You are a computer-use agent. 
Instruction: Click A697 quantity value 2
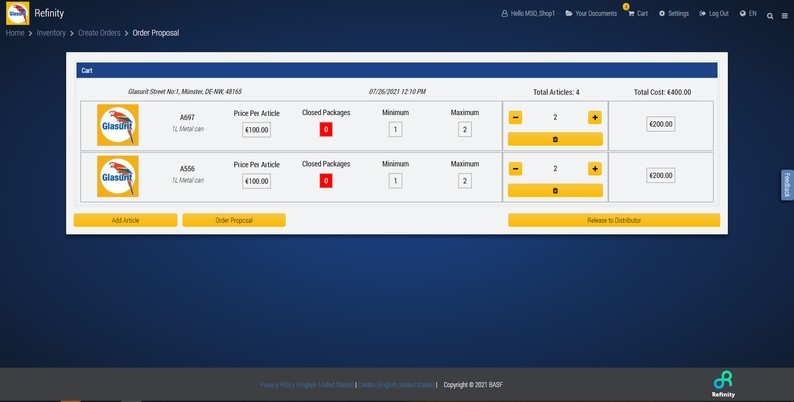(x=555, y=117)
